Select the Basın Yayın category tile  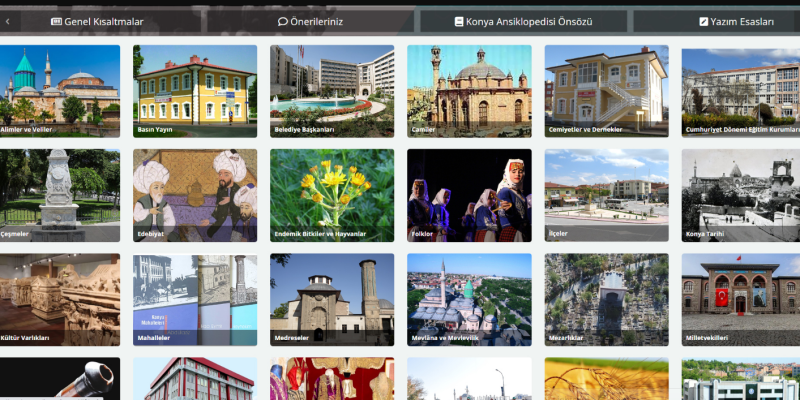pyautogui.click(x=194, y=90)
